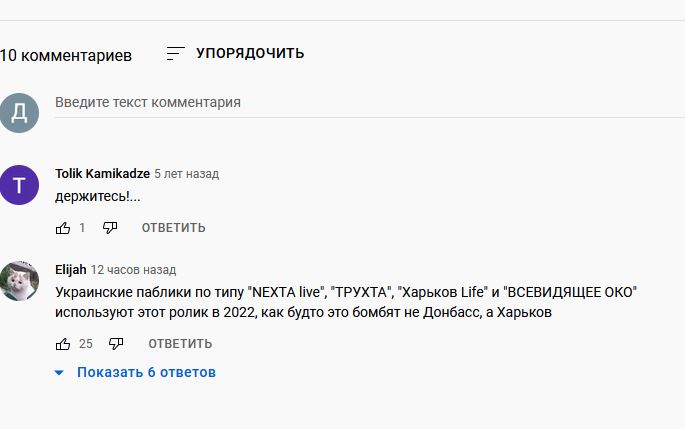Reply to Tolik Kamikadze's comment via ОТВЕТИТЬ
The width and height of the screenshot is (685, 429).
(173, 228)
